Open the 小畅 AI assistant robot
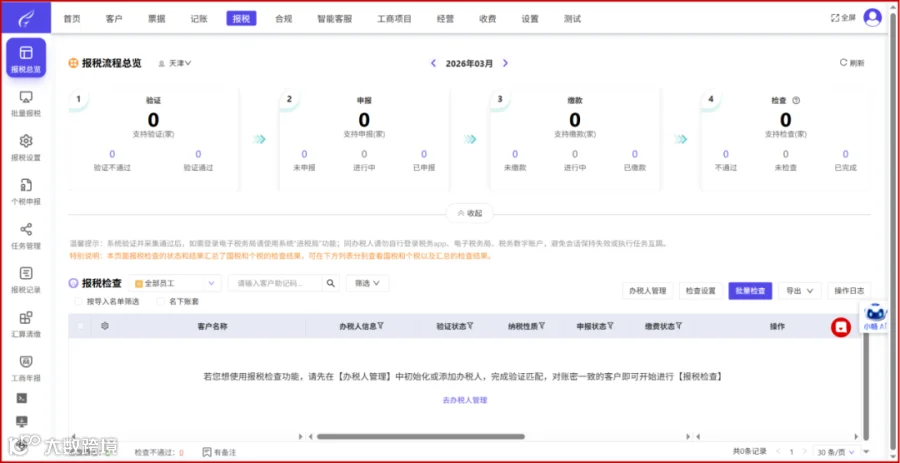The image size is (900, 463). (x=877, y=316)
